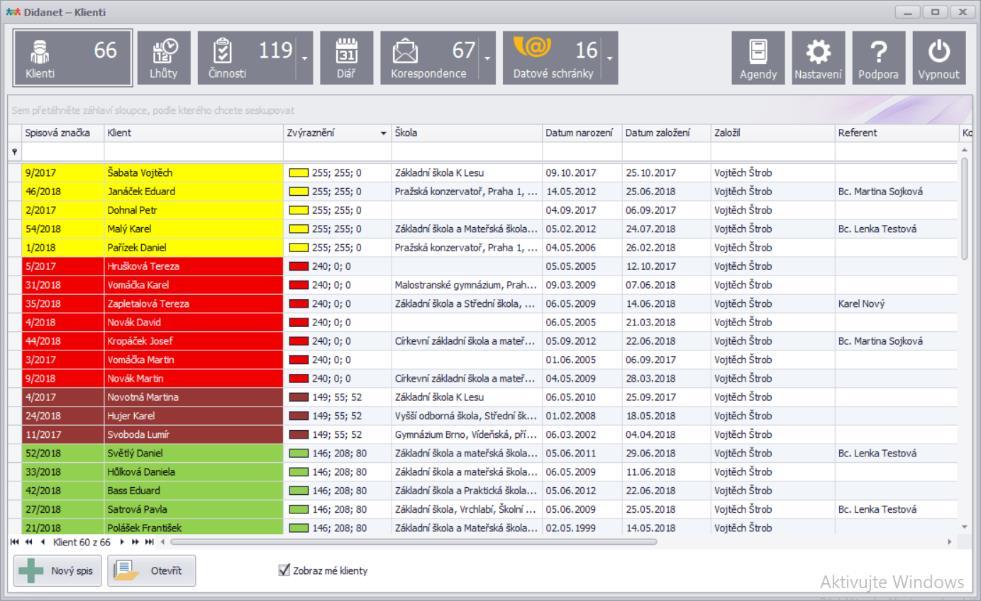The width and height of the screenshot is (981, 601).
Task: Click school Malostranské gymnázium cell
Action: click(x=465, y=285)
